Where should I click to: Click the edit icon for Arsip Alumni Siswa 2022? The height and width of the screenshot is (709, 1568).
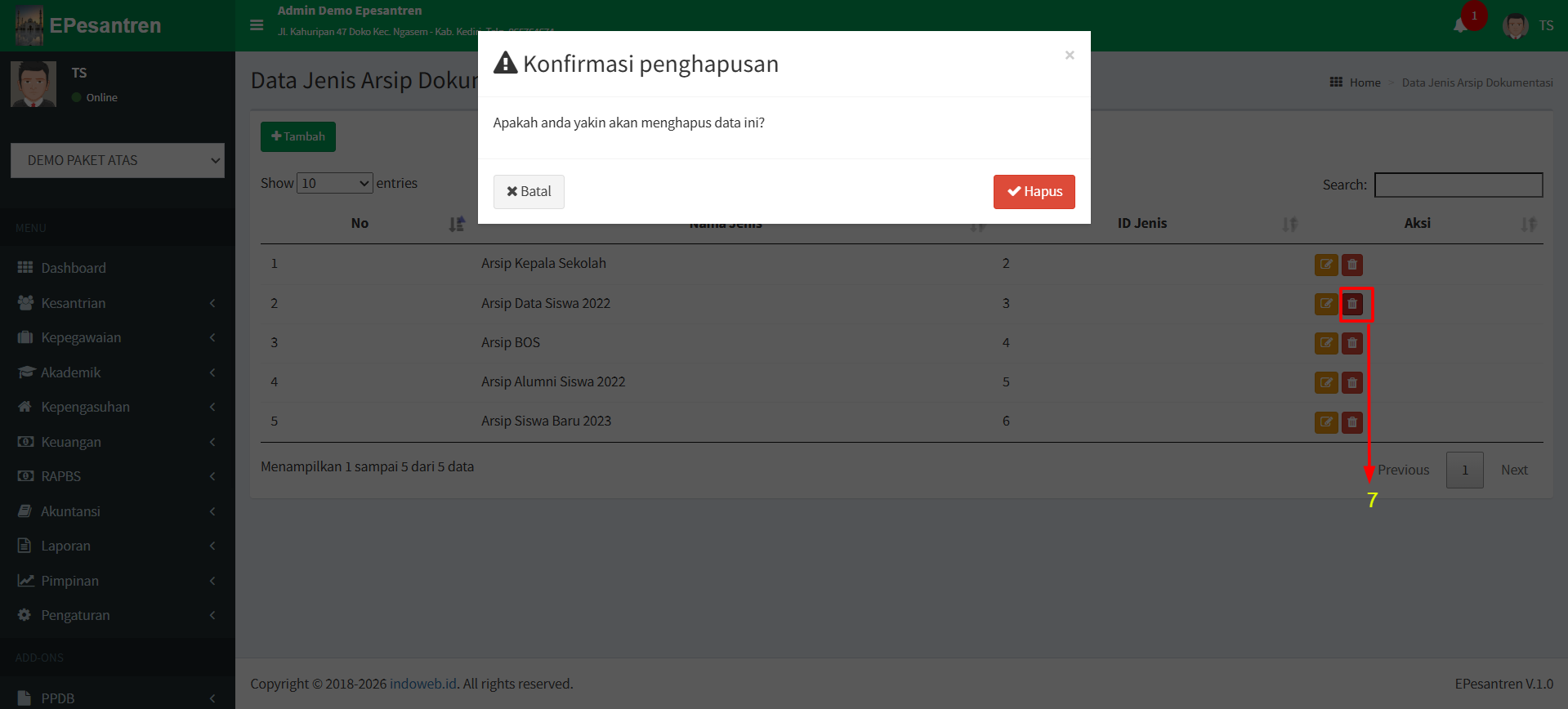coord(1325,382)
